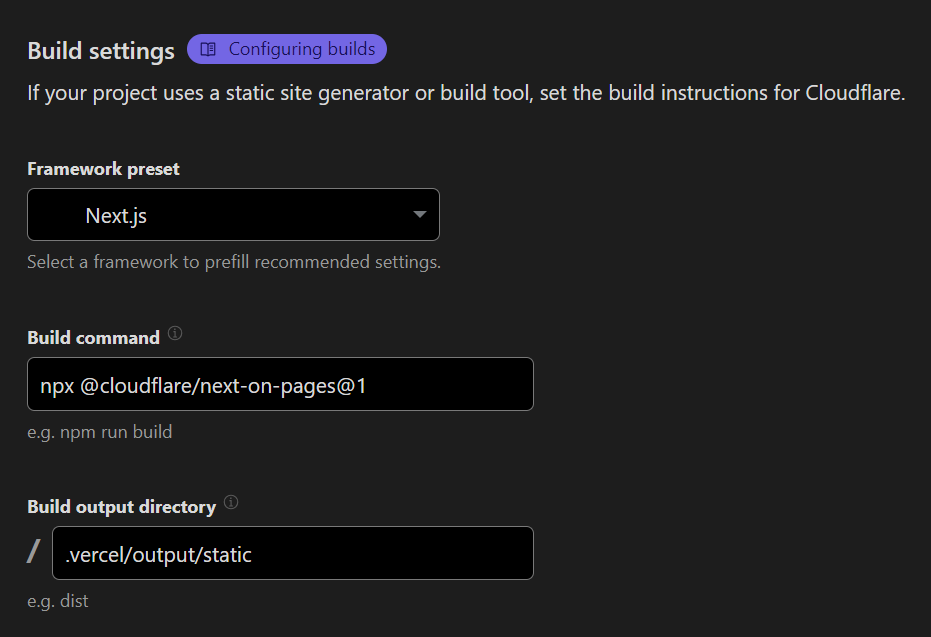
Task: Click the info icon next to Build output directory
Action: (x=230, y=503)
